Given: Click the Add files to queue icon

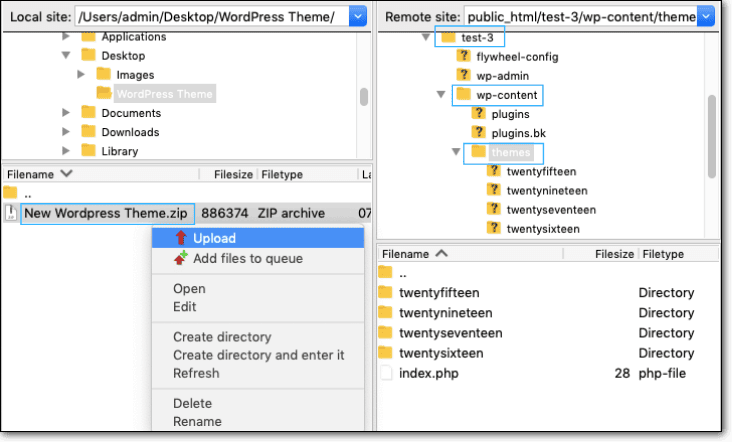Looking at the screenshot, I should click(x=181, y=258).
